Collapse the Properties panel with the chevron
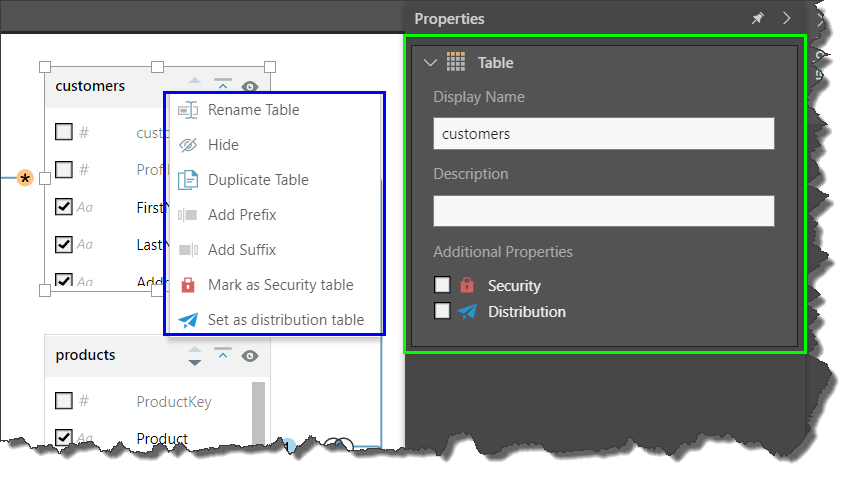853x480 pixels. coord(786,18)
